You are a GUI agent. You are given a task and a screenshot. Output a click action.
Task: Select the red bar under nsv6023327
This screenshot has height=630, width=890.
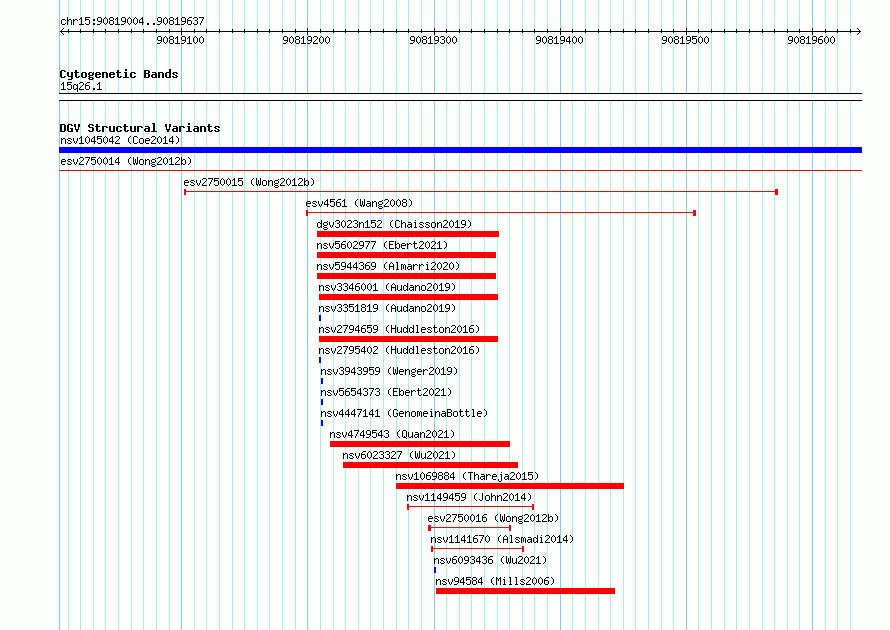pos(430,465)
